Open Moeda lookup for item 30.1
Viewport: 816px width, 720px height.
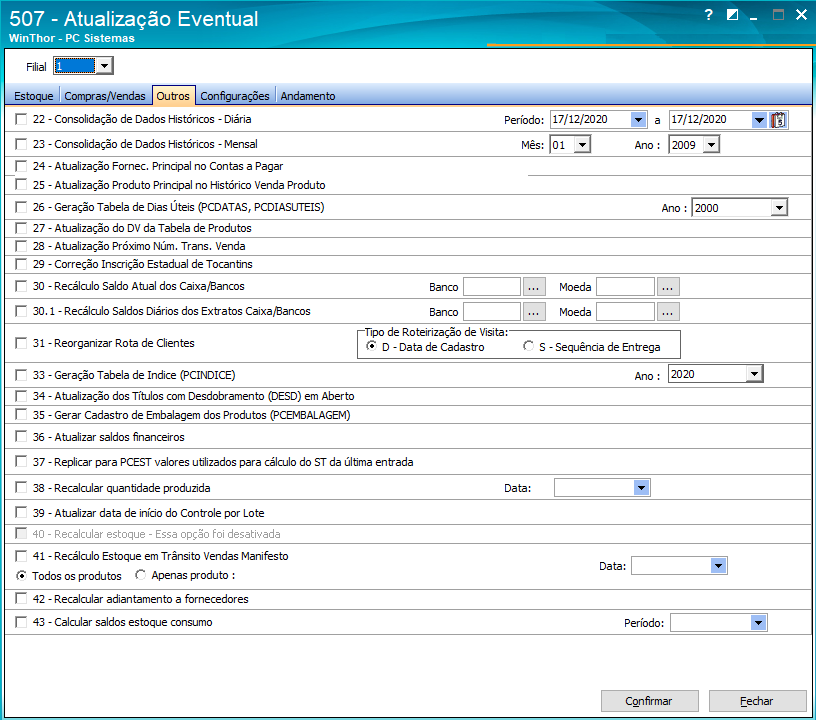pyautogui.click(x=668, y=312)
